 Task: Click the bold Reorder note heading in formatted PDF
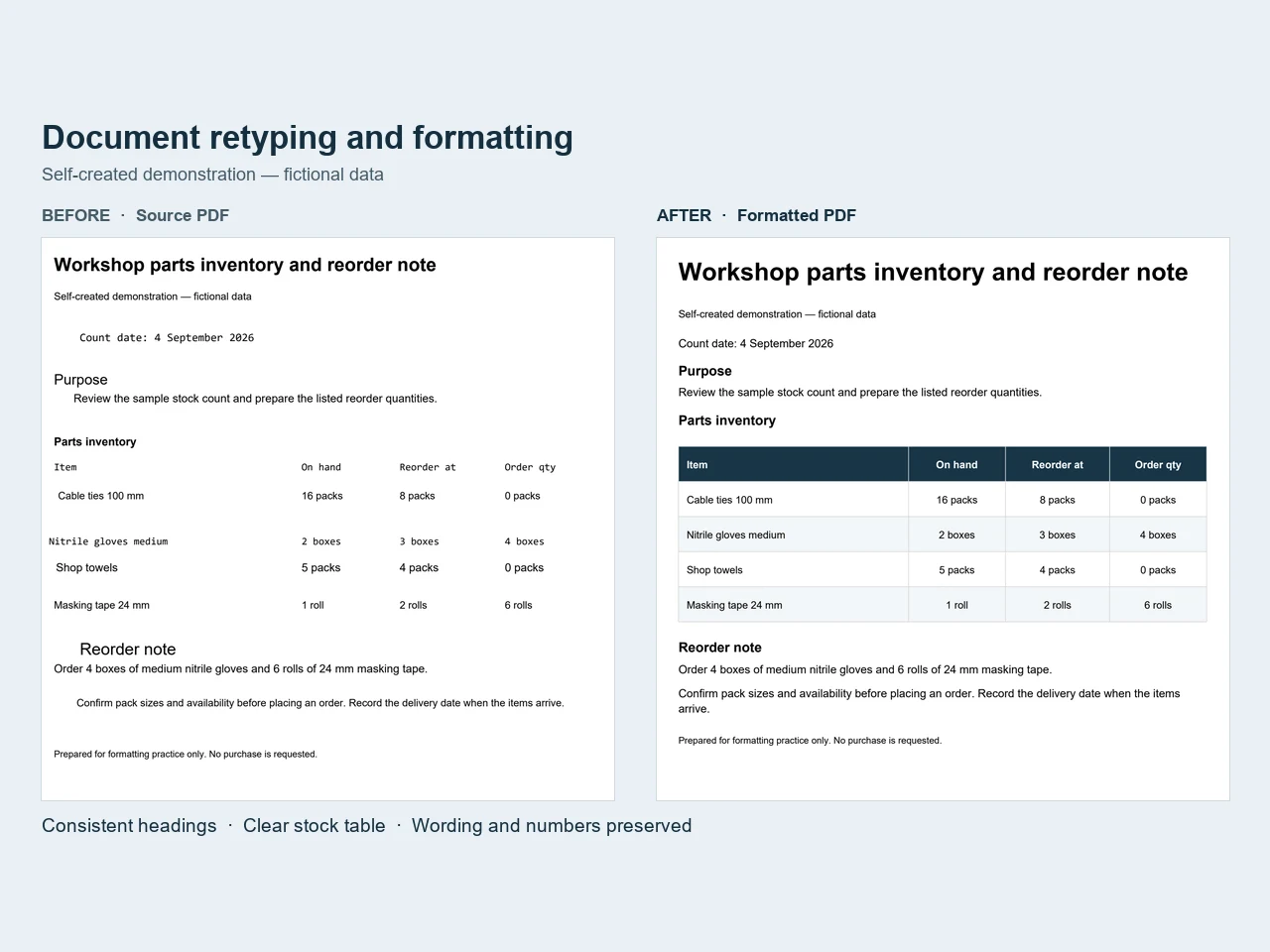point(720,648)
